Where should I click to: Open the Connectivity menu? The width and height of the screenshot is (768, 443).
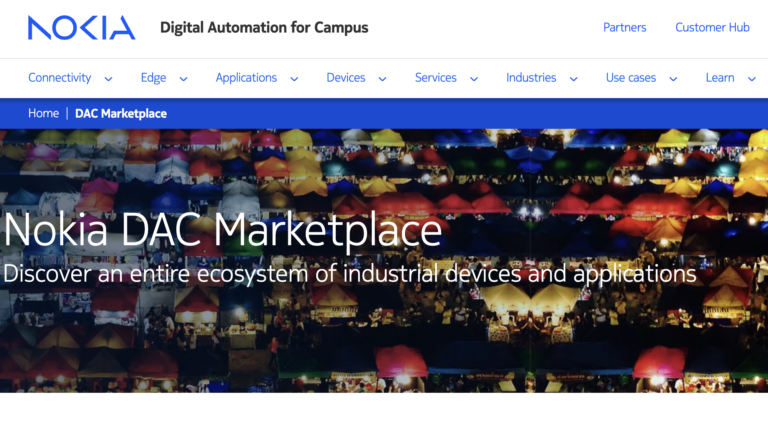pos(60,77)
